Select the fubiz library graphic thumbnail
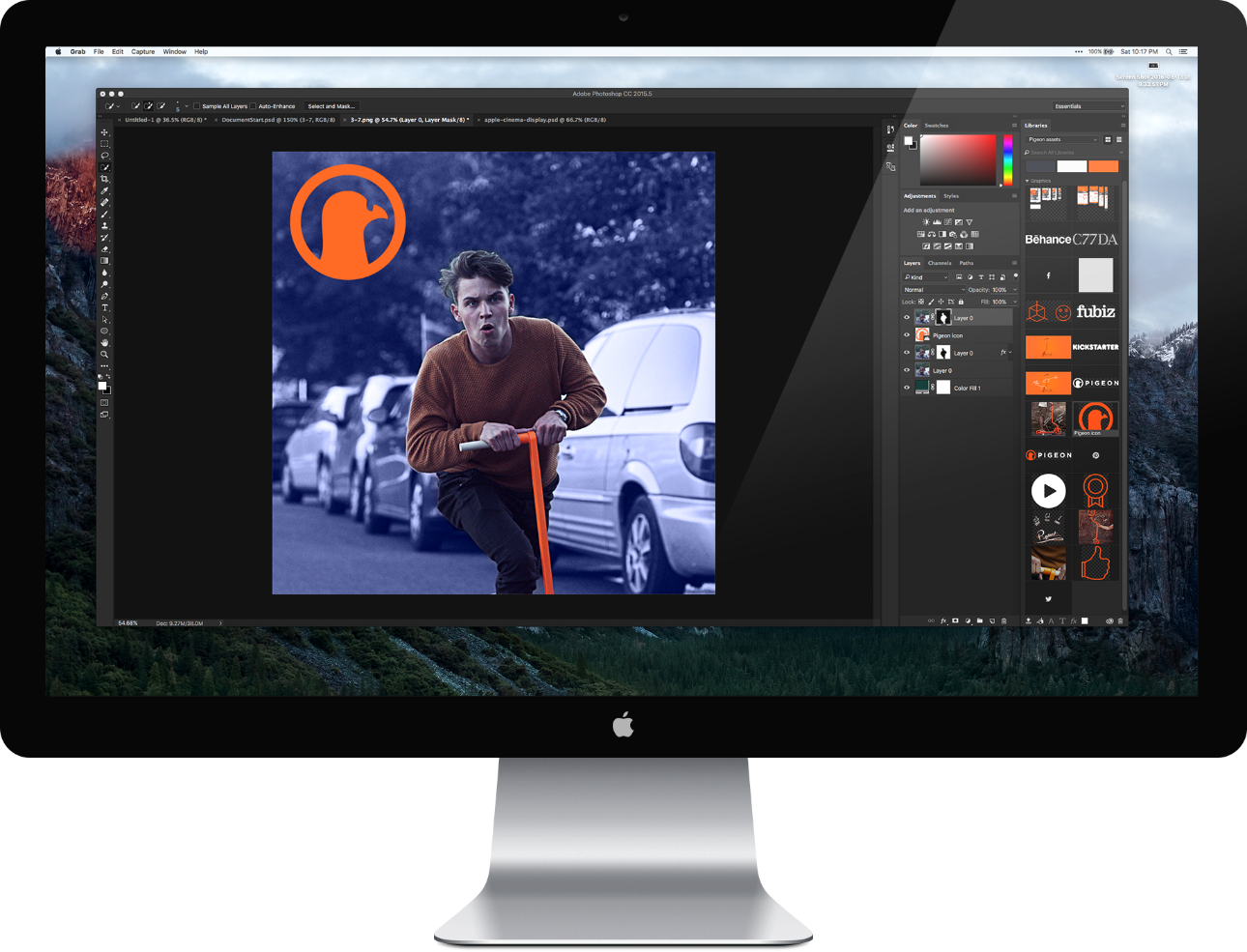 [x=1096, y=311]
